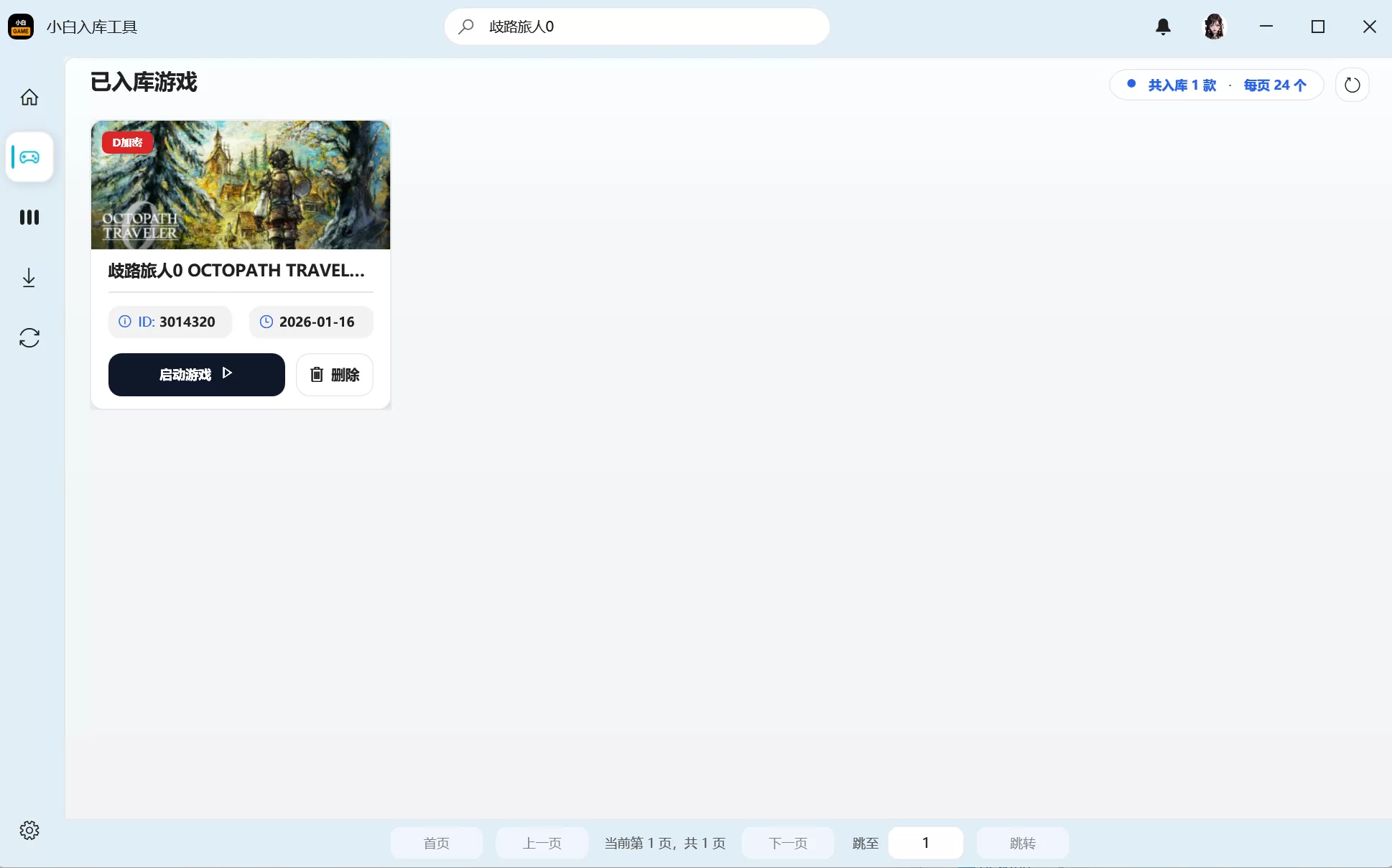The height and width of the screenshot is (868, 1392).
Task: Click the 跳至 page number field
Action: [925, 843]
